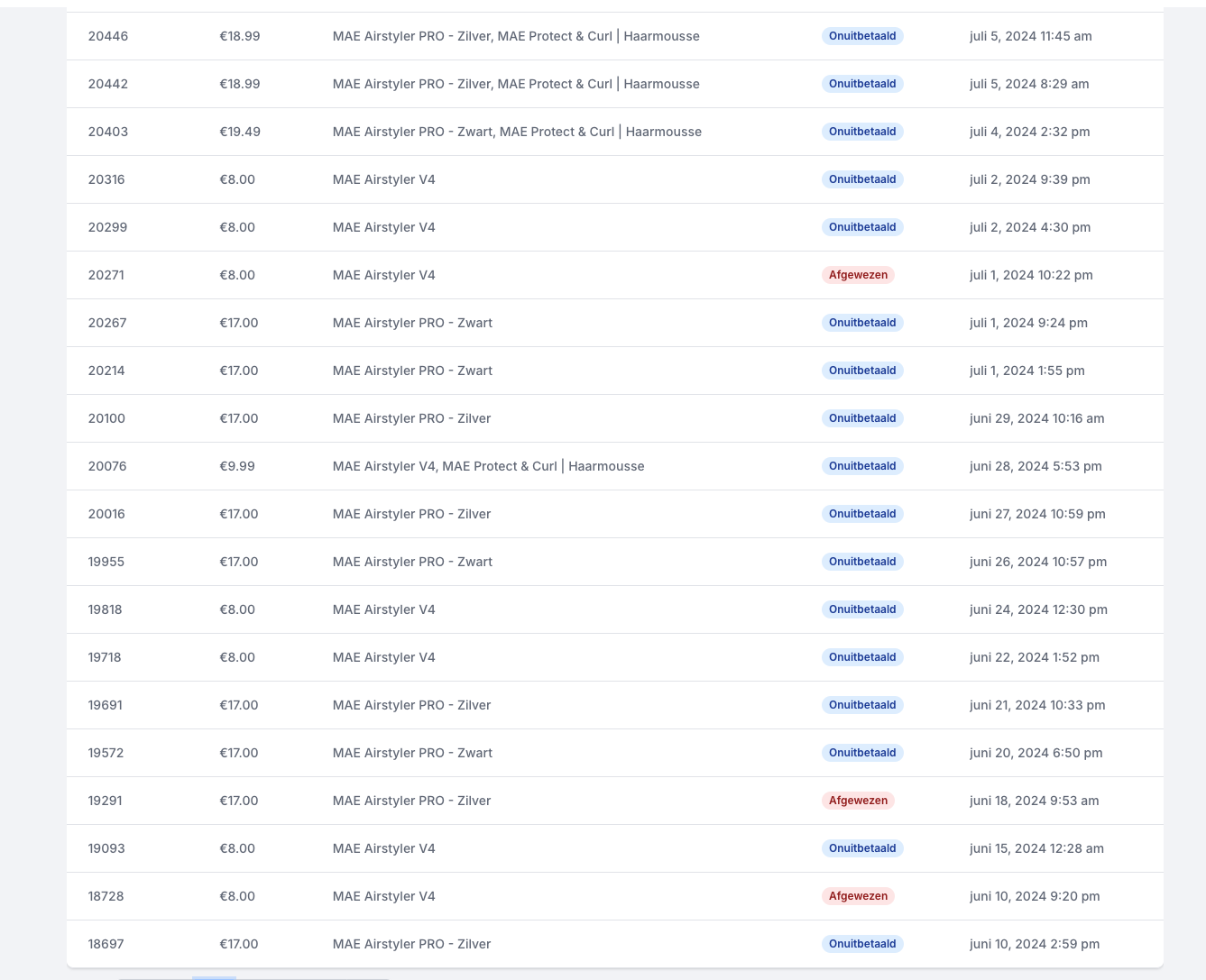This screenshot has height=980, width=1206.
Task: Click Onuitbetaald badge for order 19572
Action: point(862,753)
